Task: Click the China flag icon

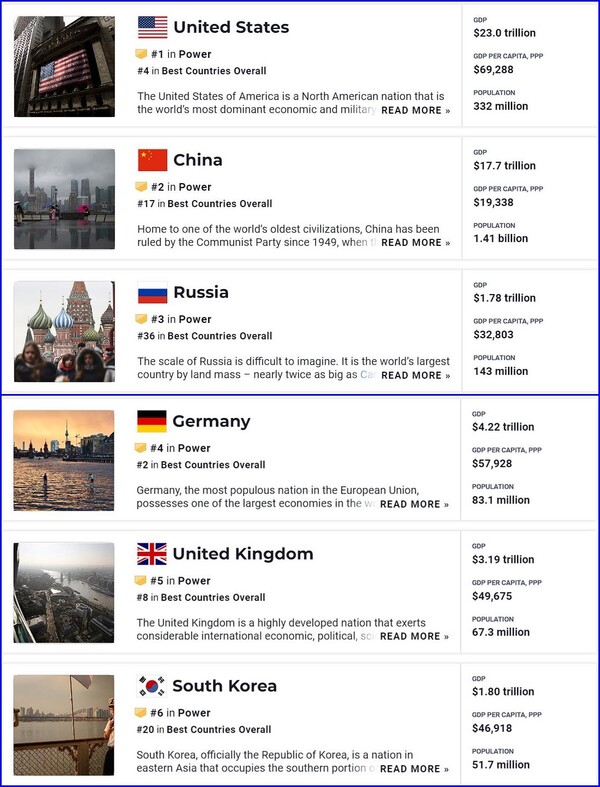Action: click(x=152, y=160)
